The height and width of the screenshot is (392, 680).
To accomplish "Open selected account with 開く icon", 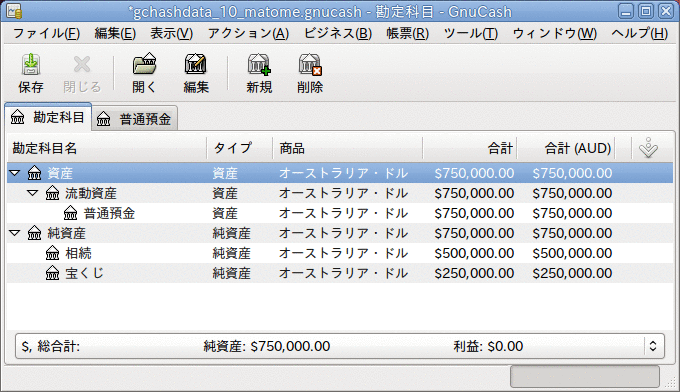I will [x=144, y=65].
